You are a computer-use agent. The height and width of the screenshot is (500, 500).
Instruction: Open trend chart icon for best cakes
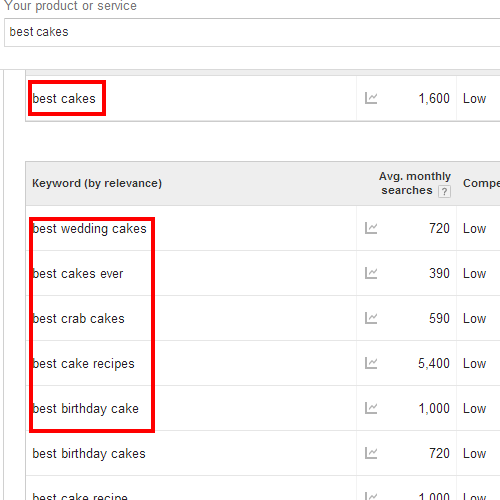click(x=371, y=98)
